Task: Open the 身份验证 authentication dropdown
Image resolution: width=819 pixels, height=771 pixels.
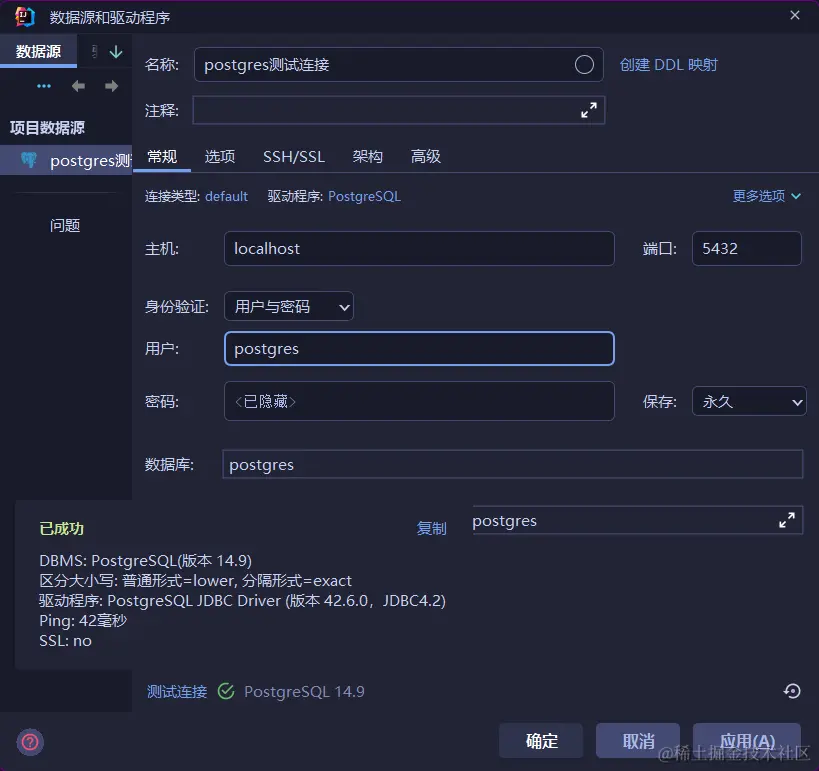Action: coord(288,307)
